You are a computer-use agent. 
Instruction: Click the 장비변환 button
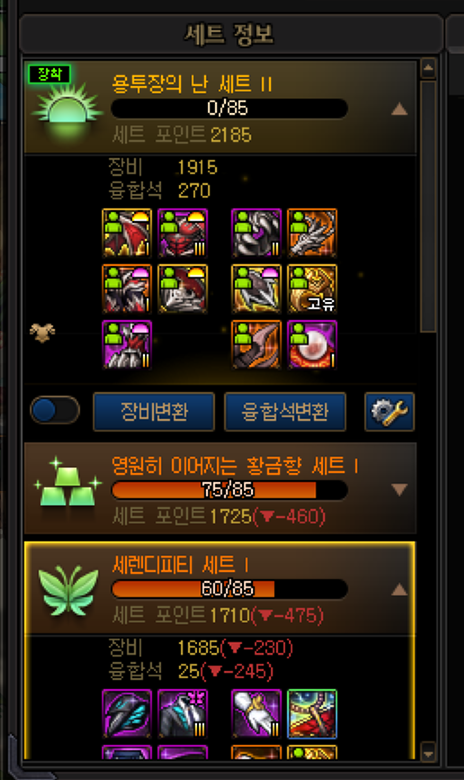[154, 411]
